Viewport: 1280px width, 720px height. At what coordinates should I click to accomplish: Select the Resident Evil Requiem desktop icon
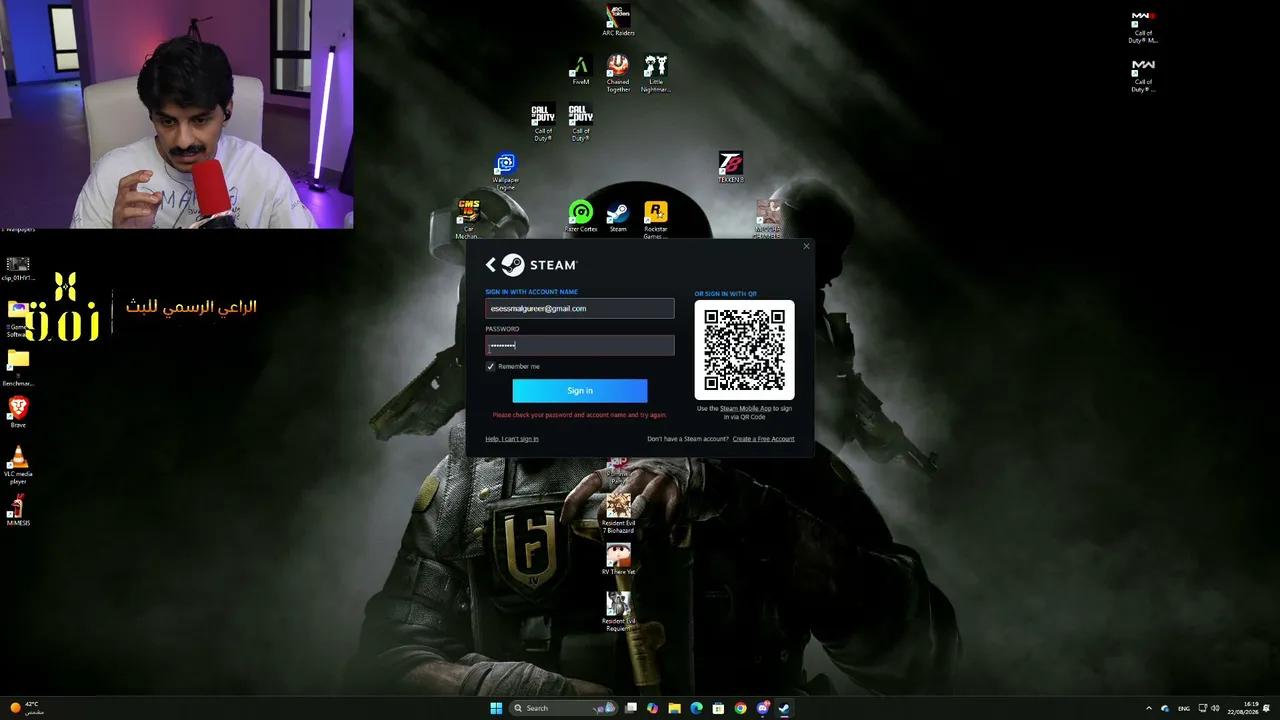[x=618, y=611]
